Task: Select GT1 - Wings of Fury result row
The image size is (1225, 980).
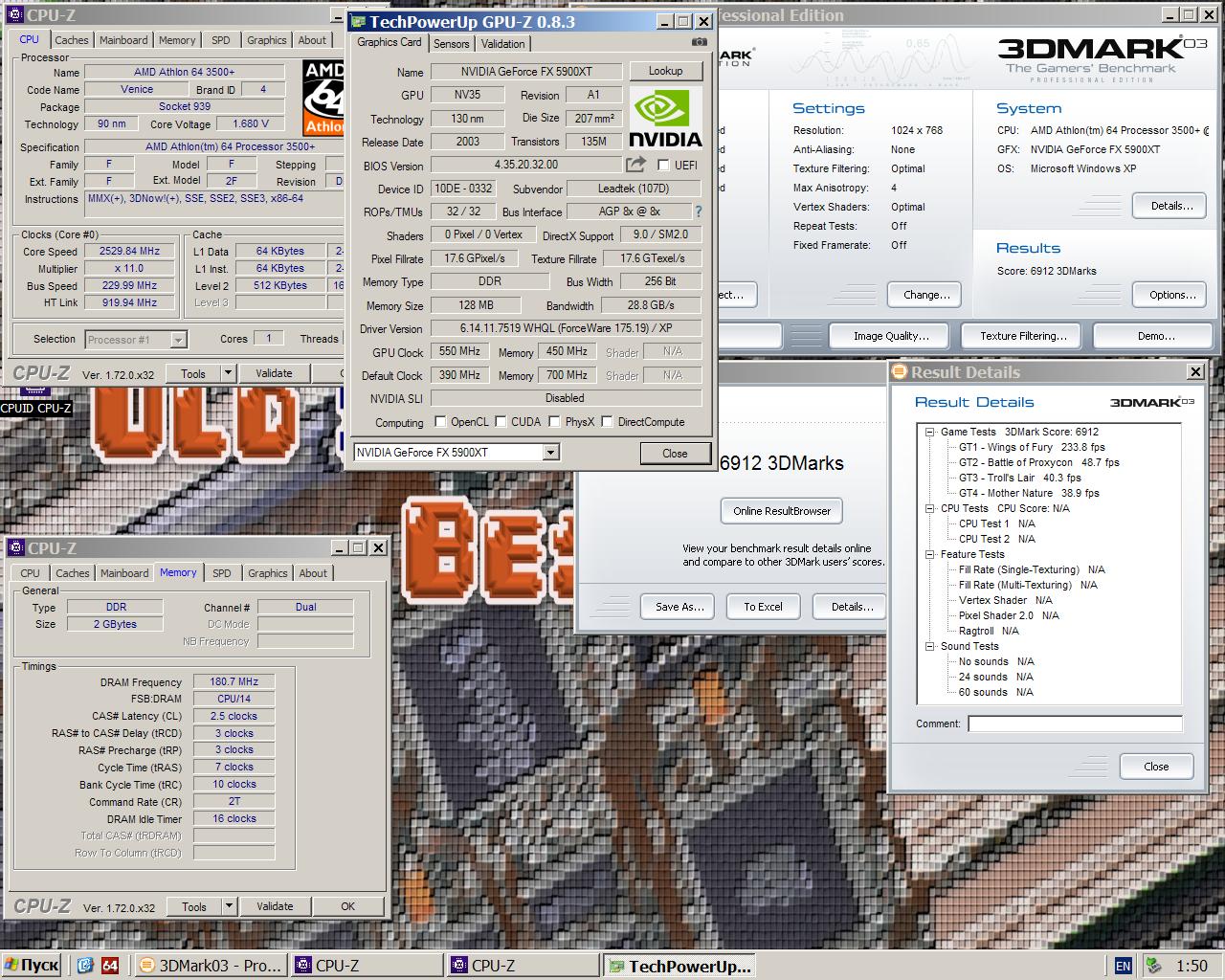Action: pos(1032,447)
